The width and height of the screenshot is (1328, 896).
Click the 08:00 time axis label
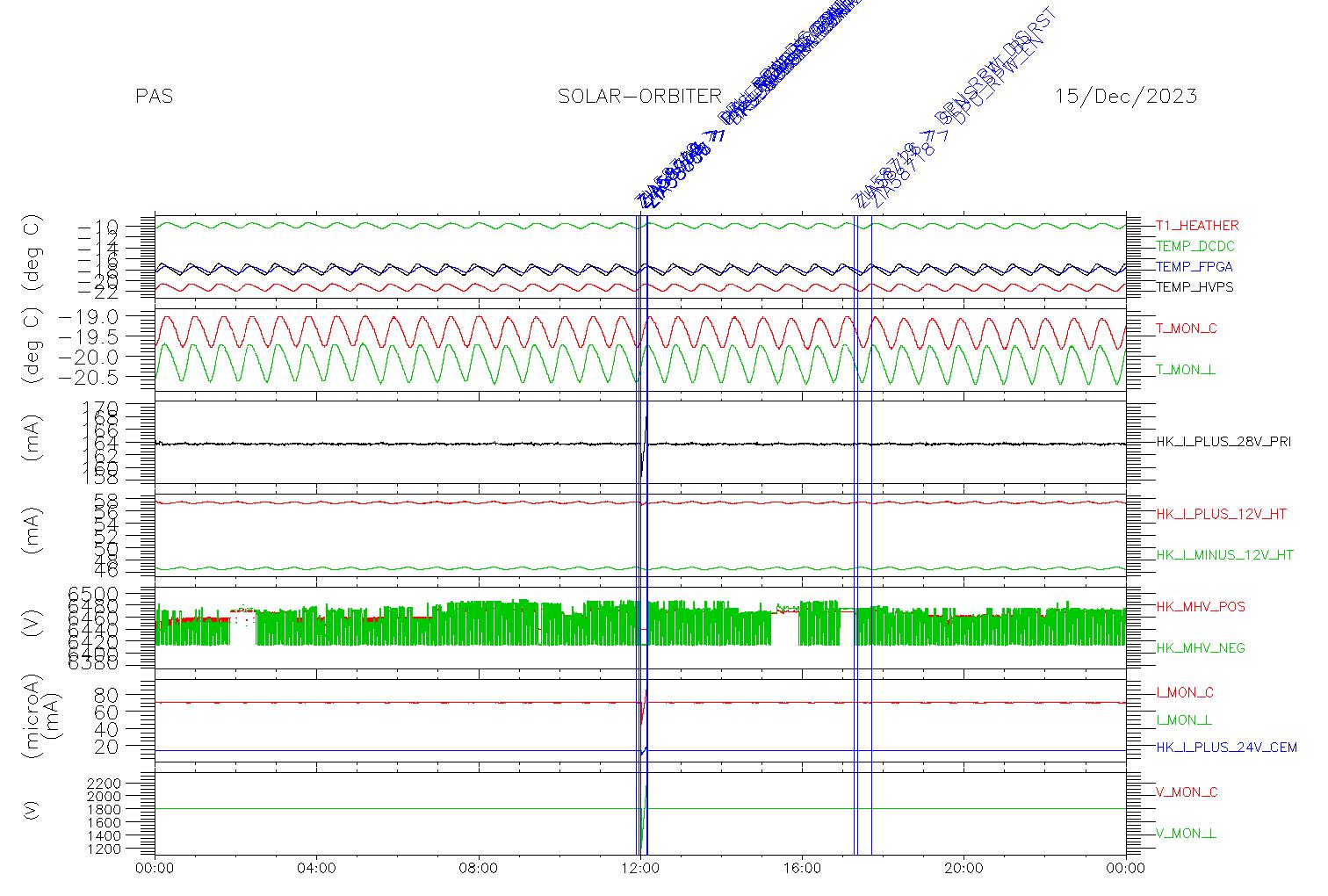tap(479, 869)
